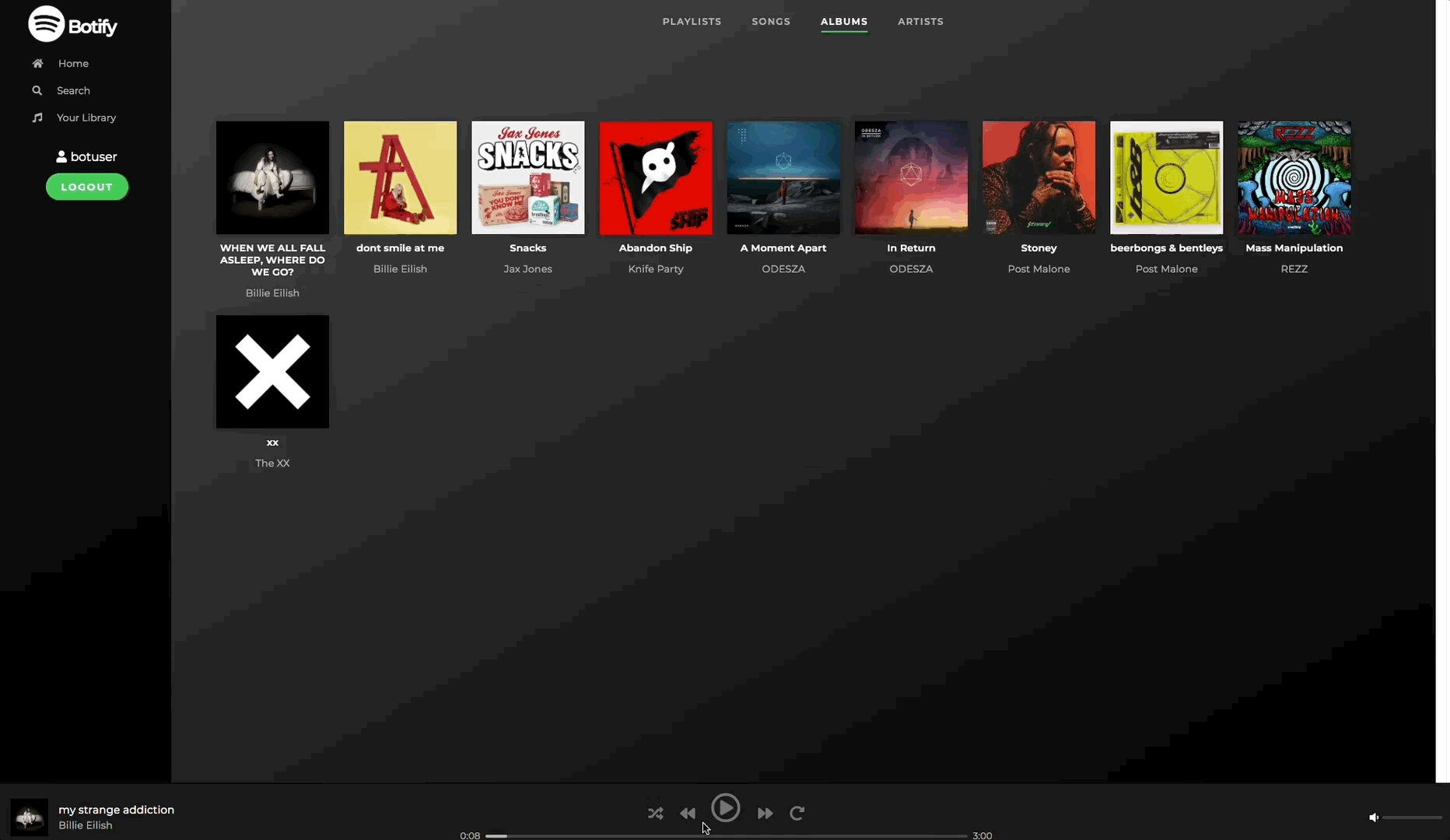Click album title 'dont smile at me'
This screenshot has height=840, width=1450.
coord(400,248)
